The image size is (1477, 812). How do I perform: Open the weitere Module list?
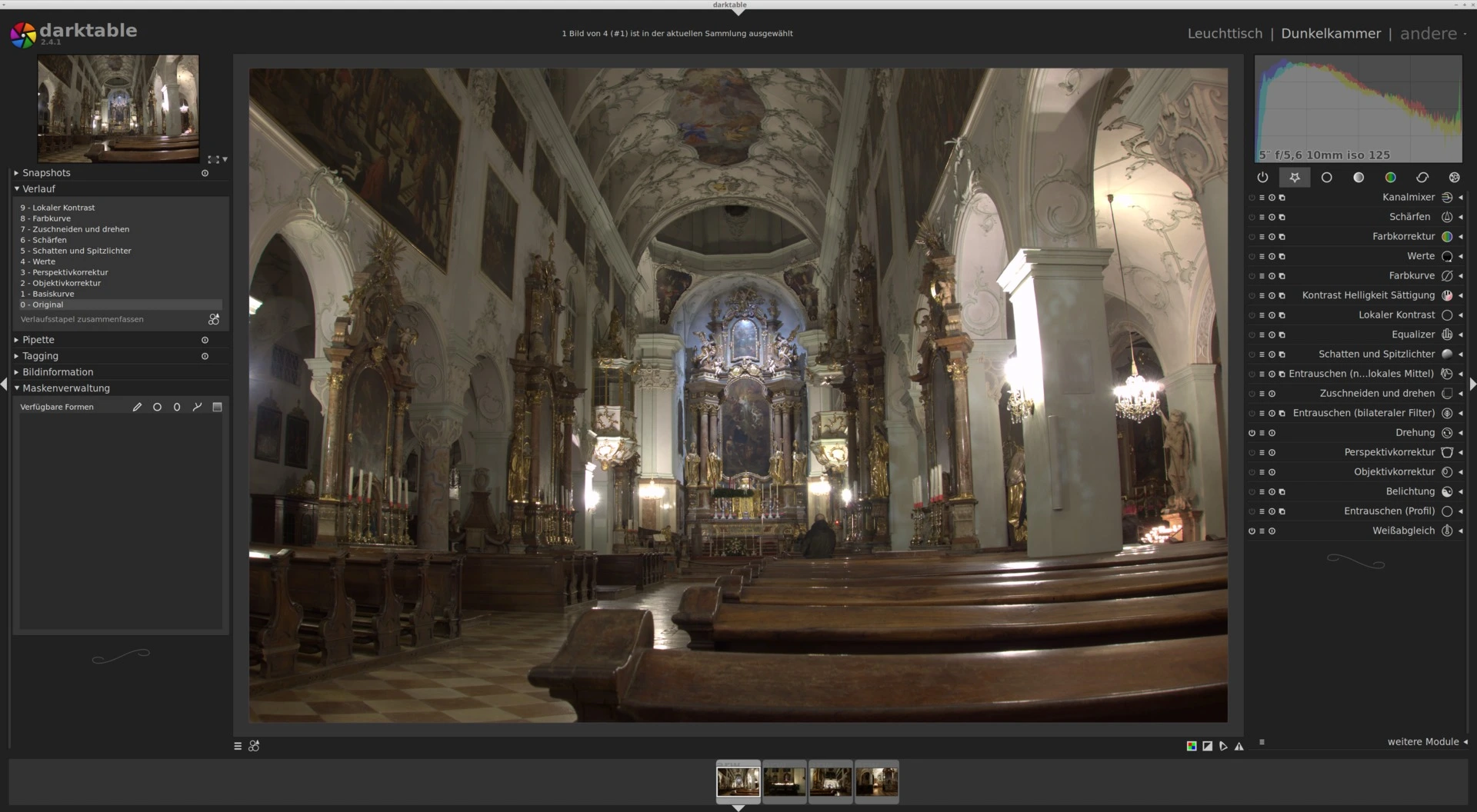tap(1422, 742)
